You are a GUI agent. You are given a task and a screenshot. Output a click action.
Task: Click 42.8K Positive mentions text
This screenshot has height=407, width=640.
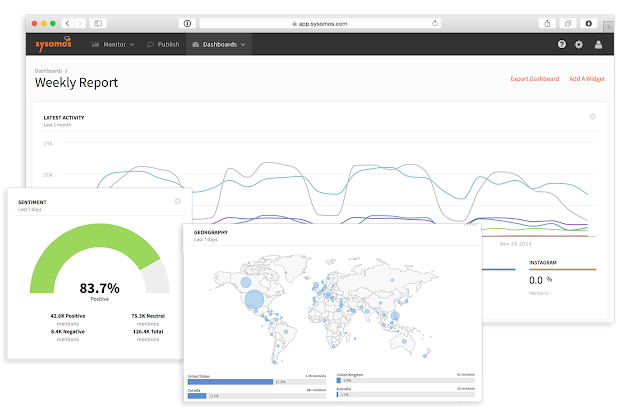point(68,320)
